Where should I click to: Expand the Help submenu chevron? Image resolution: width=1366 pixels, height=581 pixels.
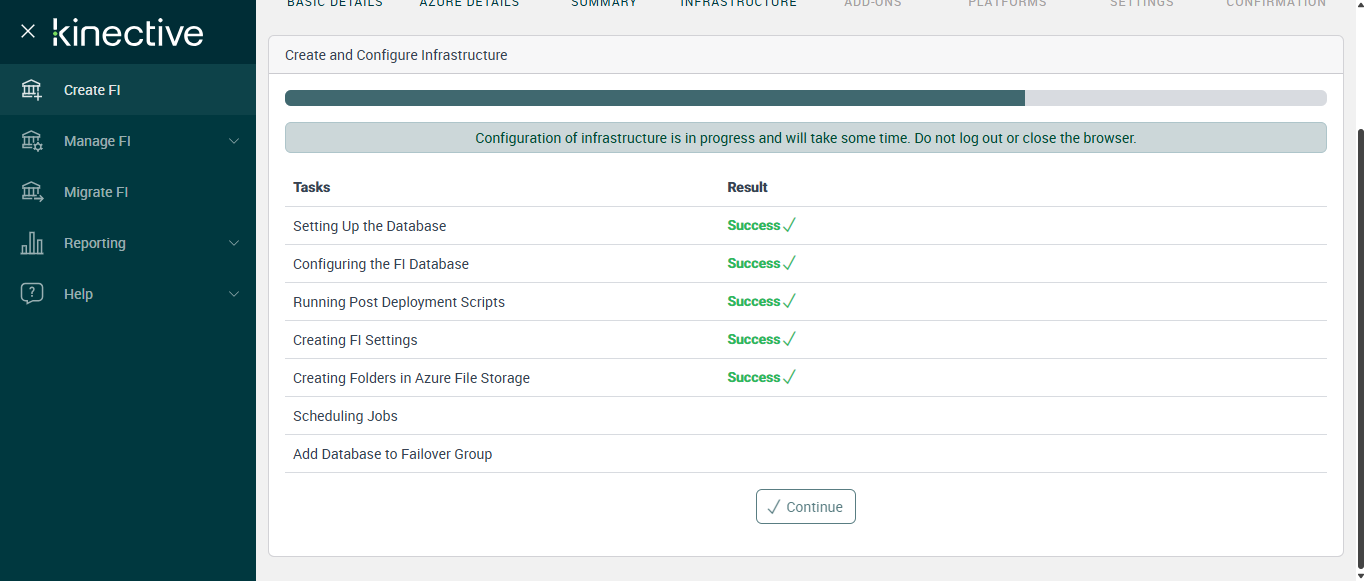click(234, 294)
